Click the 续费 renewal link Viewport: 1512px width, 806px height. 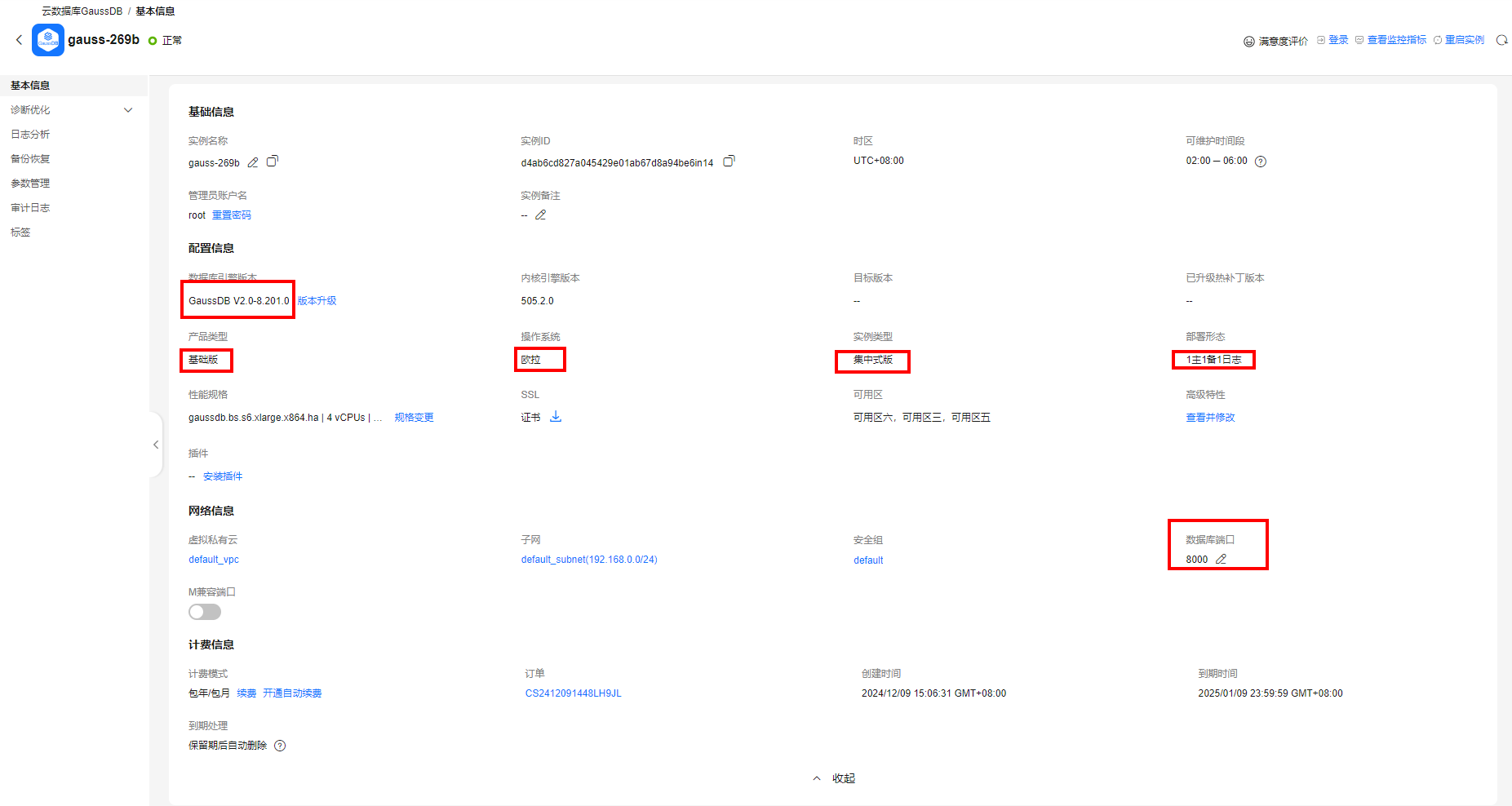pos(246,693)
